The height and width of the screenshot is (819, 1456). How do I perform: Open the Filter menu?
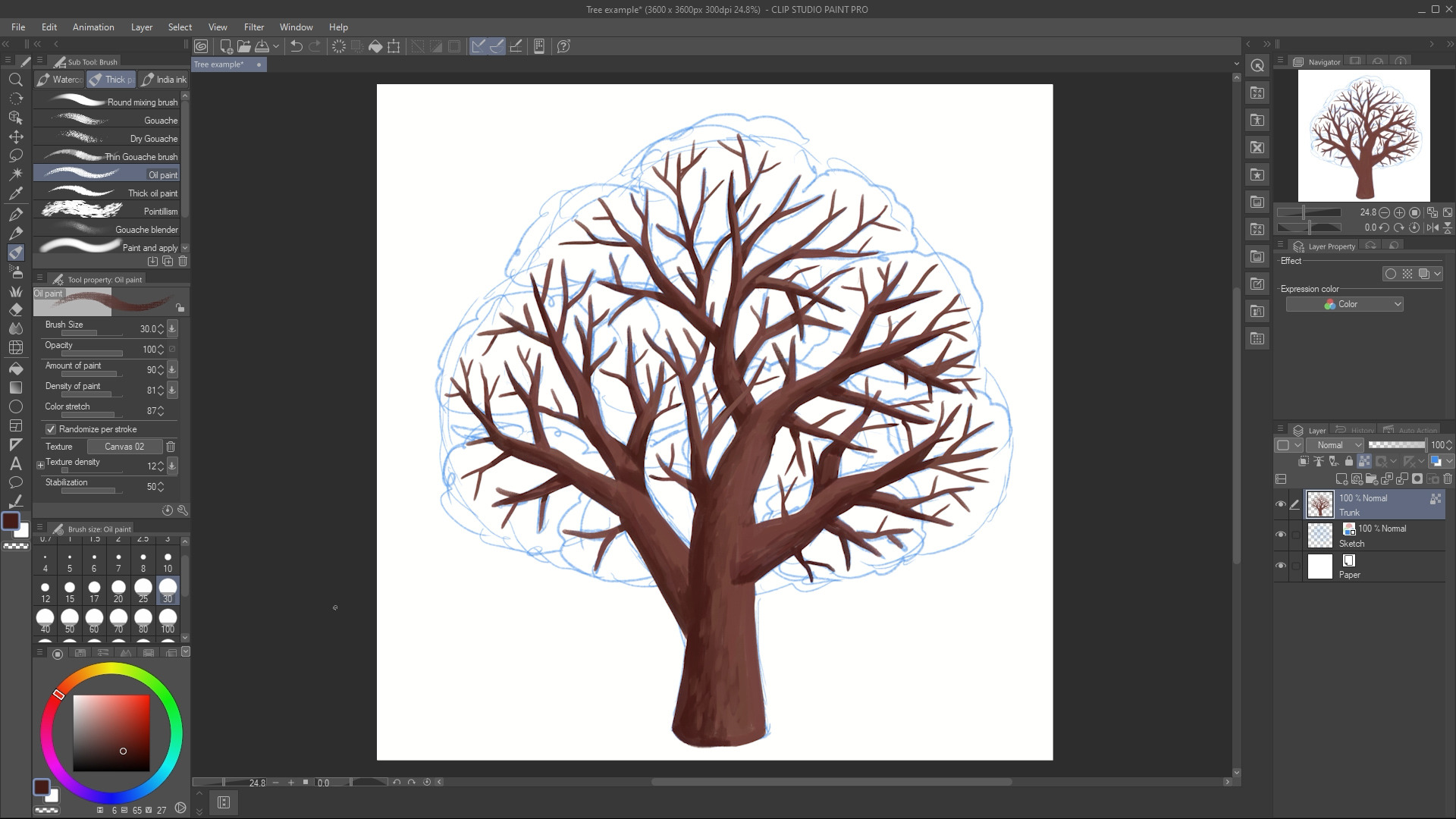[x=254, y=27]
